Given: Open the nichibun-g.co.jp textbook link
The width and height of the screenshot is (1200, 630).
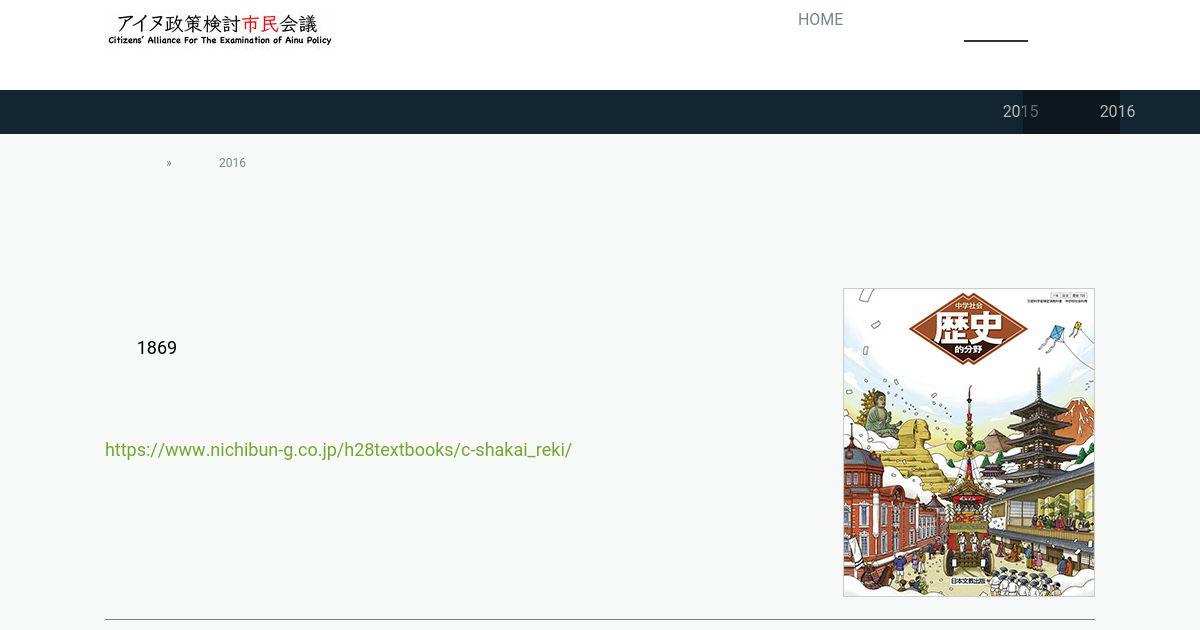Looking at the screenshot, I should pyautogui.click(x=338, y=449).
